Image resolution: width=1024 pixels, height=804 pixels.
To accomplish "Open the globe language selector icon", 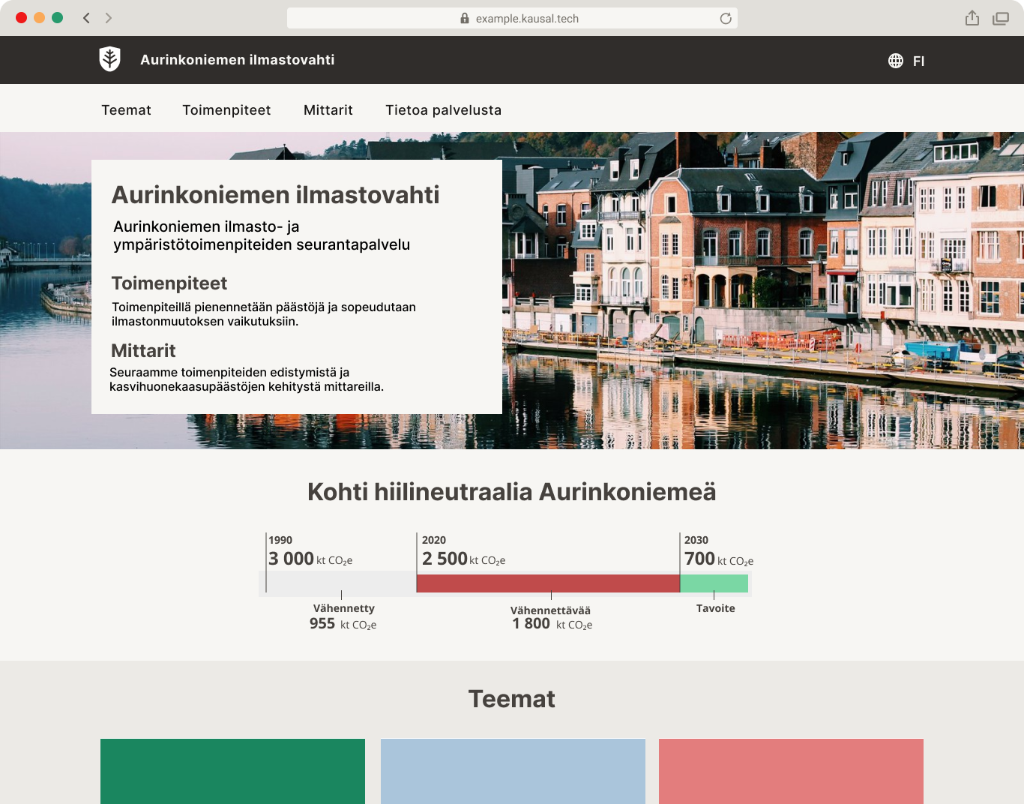I will [x=895, y=61].
